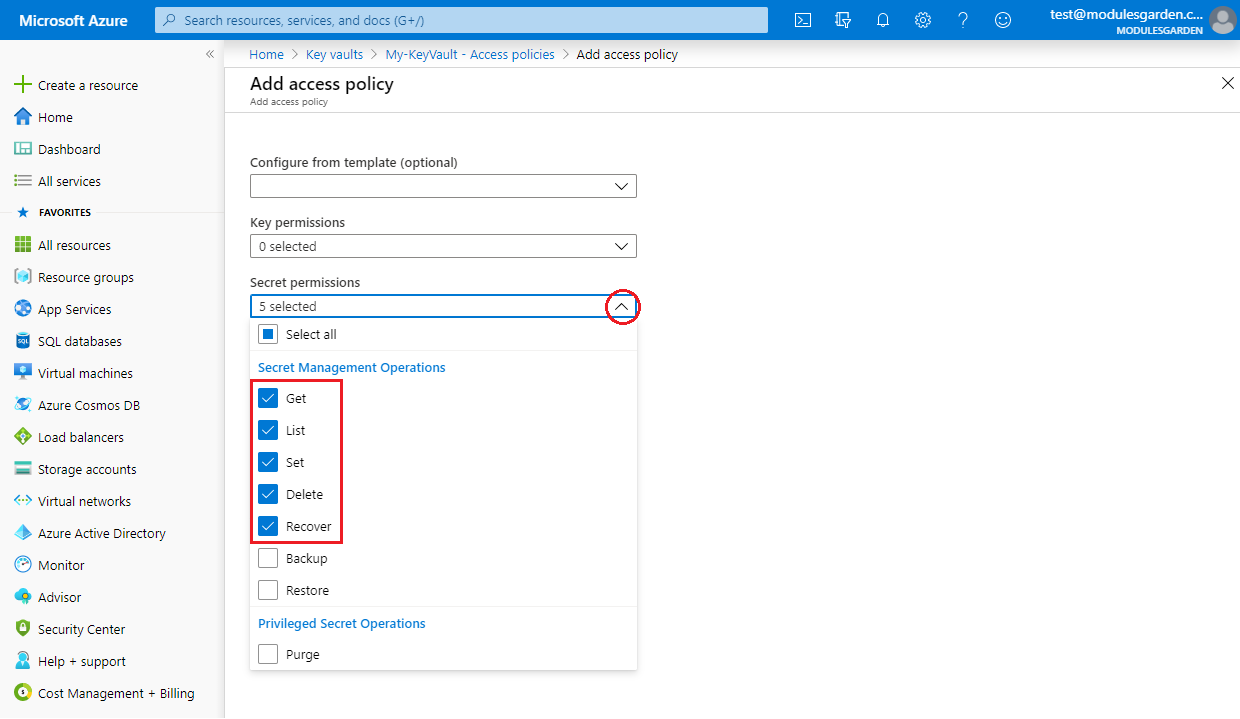This screenshot has width=1240, height=719.
Task: Click the Load balancers diamond icon
Action: coord(23,437)
